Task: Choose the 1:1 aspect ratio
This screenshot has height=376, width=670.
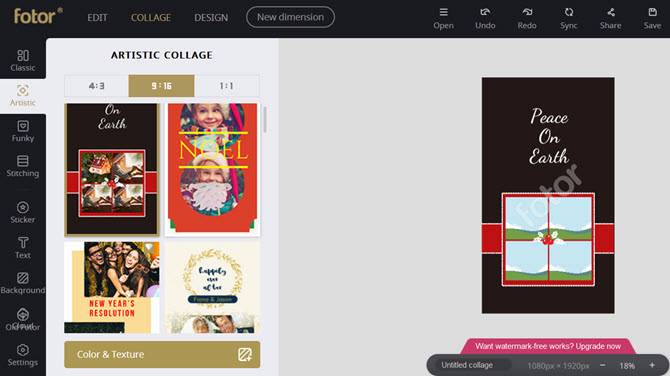Action: [x=227, y=86]
